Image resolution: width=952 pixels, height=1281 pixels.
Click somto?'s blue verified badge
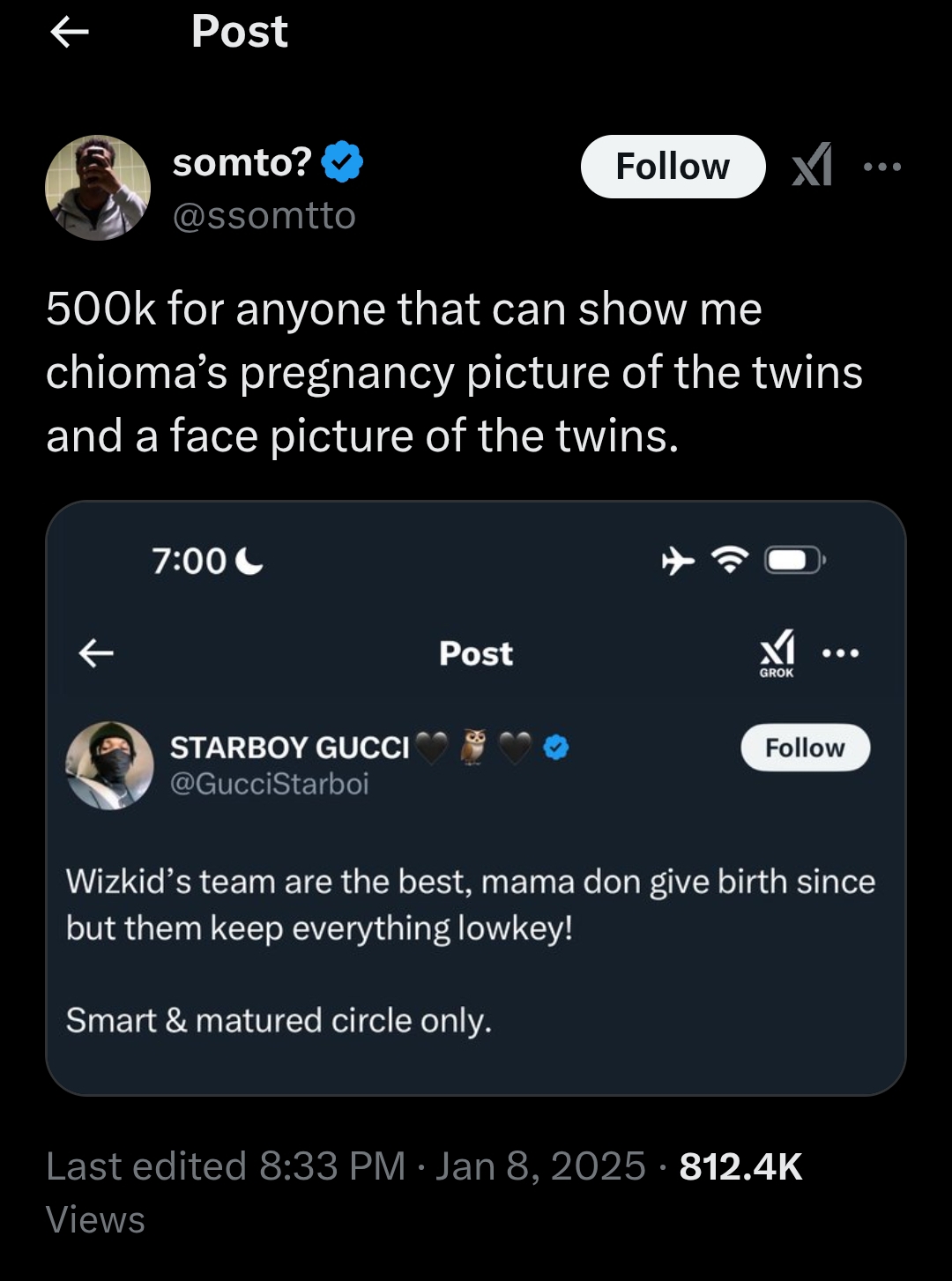pyautogui.click(x=342, y=162)
